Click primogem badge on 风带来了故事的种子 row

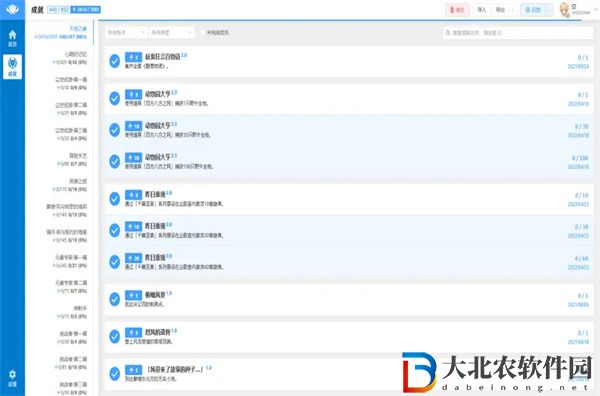(x=133, y=370)
